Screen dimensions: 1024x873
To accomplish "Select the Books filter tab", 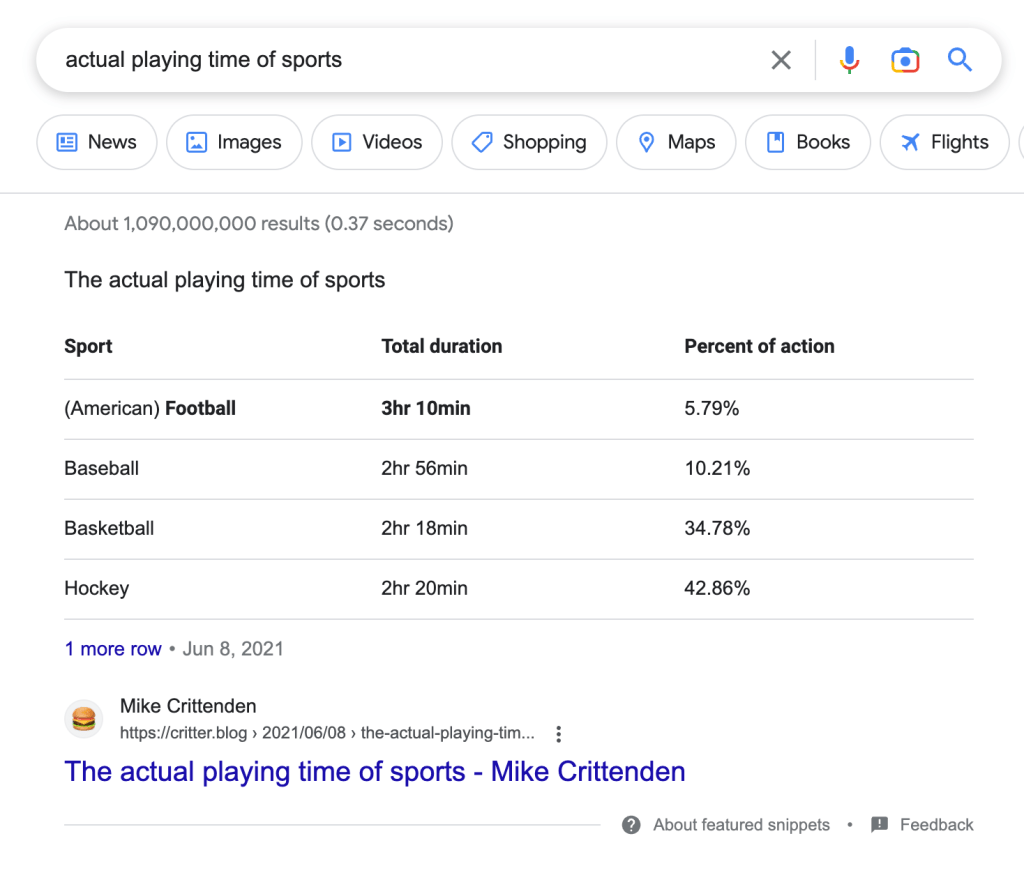I will [808, 142].
